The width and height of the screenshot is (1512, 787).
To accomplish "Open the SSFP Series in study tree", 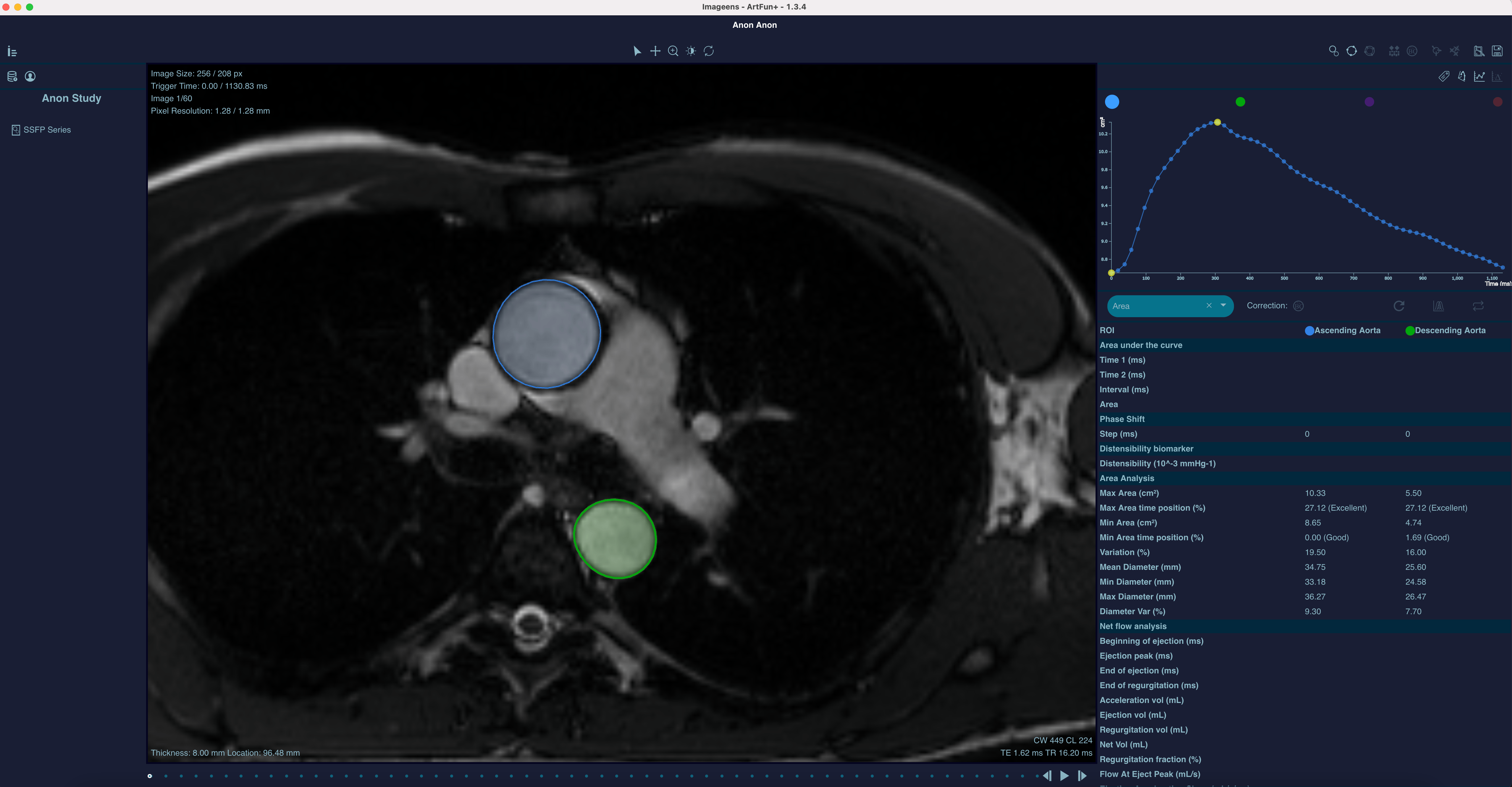I will click(42, 130).
